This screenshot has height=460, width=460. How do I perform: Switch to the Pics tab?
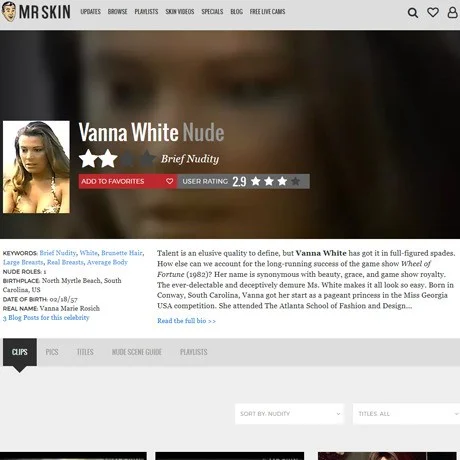tap(52, 352)
